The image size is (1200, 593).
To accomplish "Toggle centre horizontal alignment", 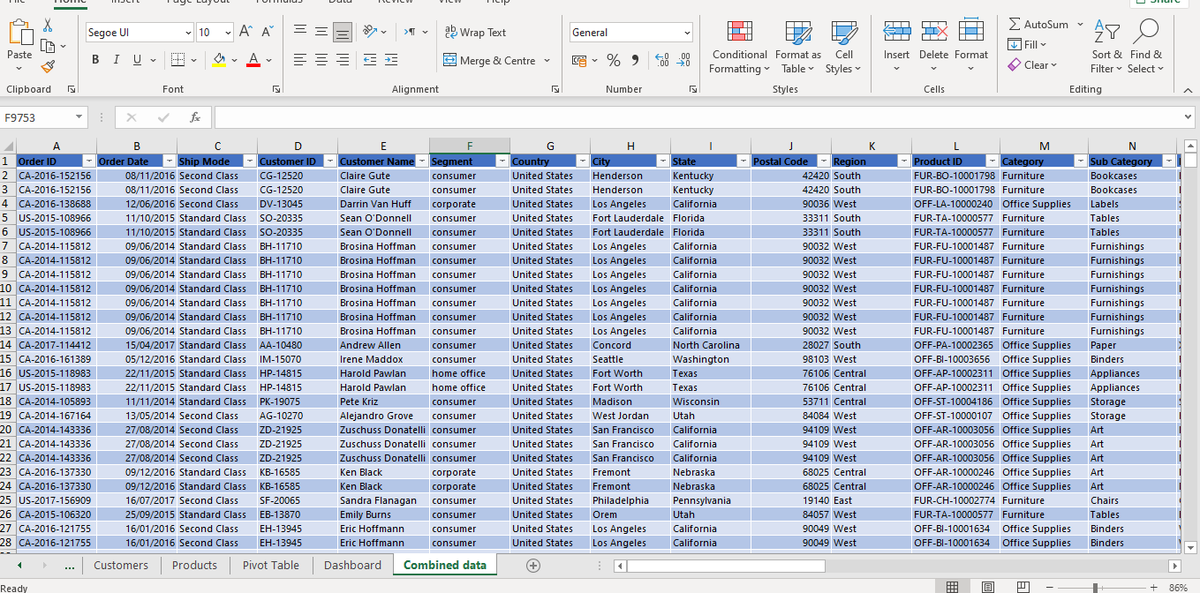I will [320, 61].
